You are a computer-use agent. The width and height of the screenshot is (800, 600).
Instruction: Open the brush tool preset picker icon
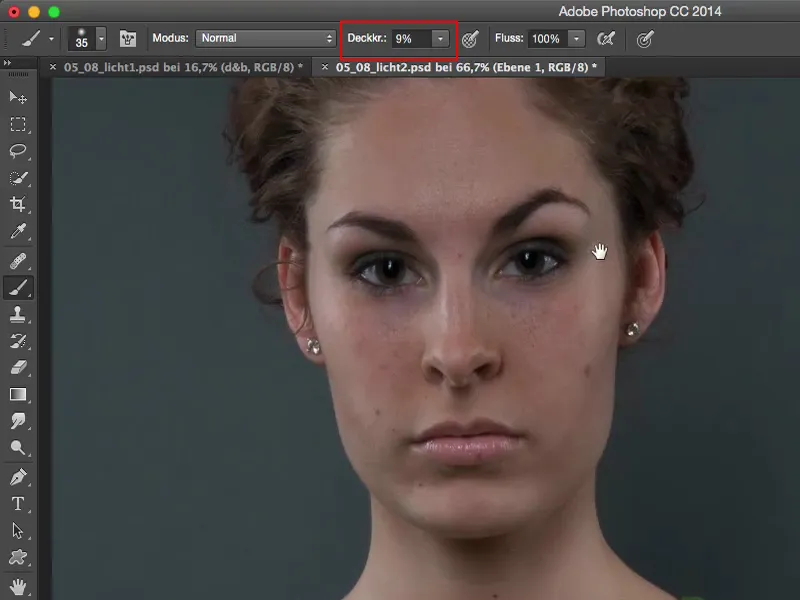click(x=31, y=38)
